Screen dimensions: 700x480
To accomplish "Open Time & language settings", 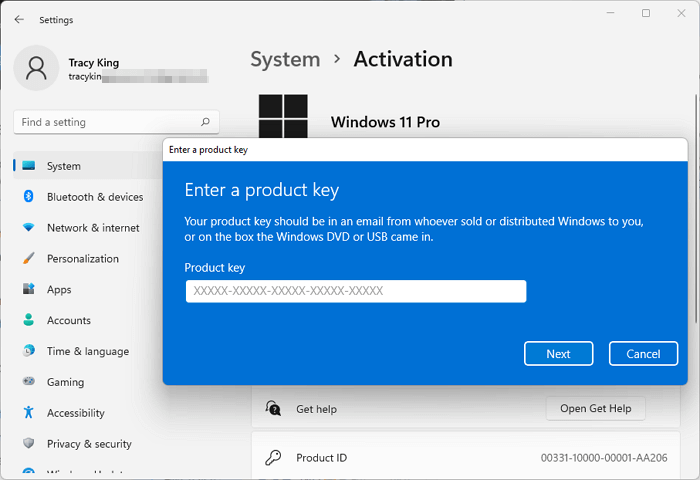I will (x=88, y=351).
